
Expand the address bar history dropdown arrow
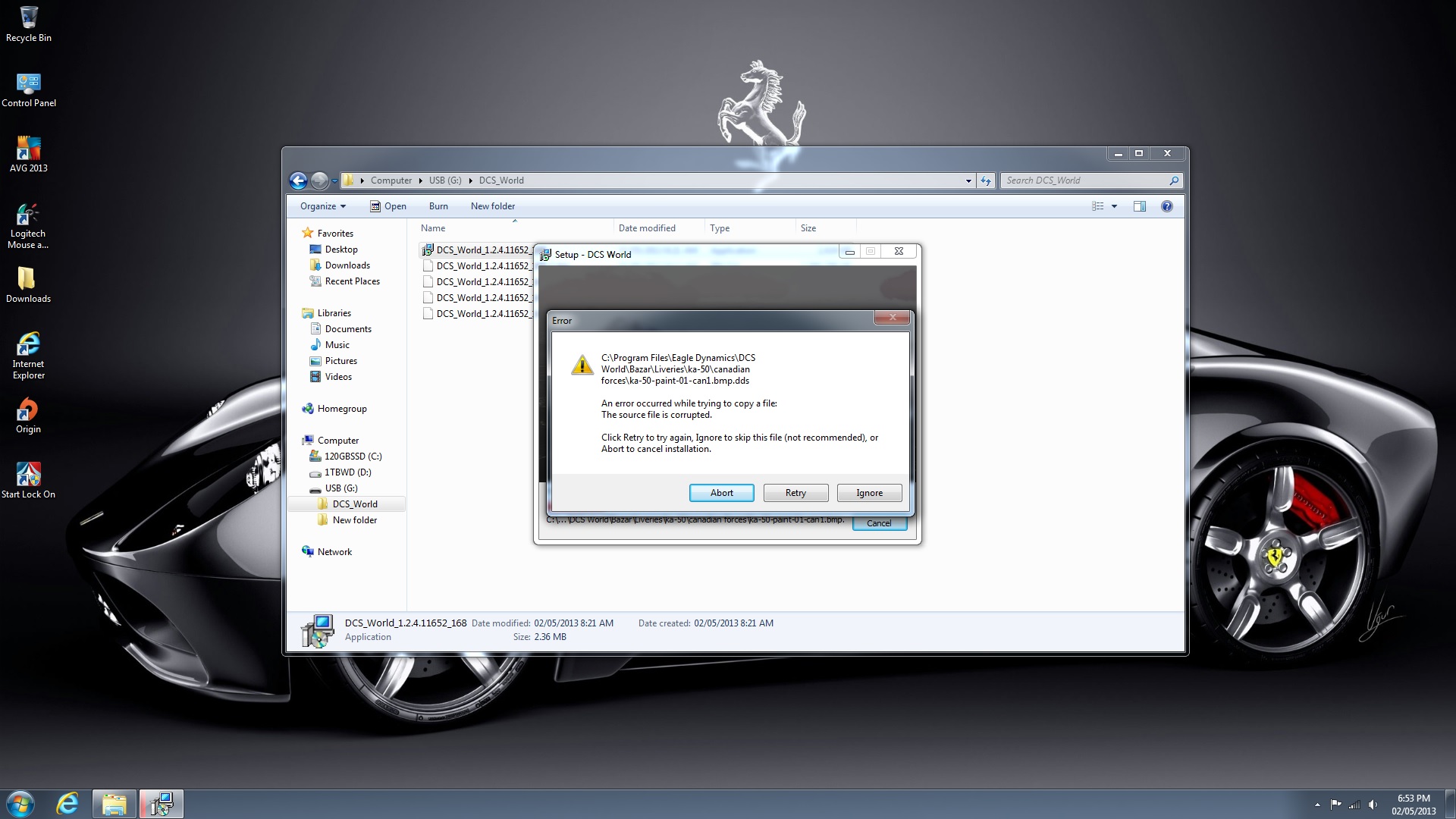tap(968, 180)
